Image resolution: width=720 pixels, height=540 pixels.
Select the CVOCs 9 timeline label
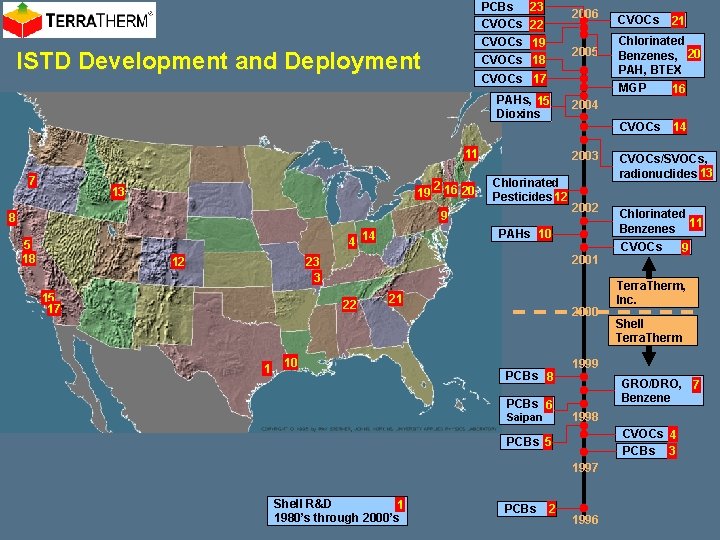coord(652,247)
